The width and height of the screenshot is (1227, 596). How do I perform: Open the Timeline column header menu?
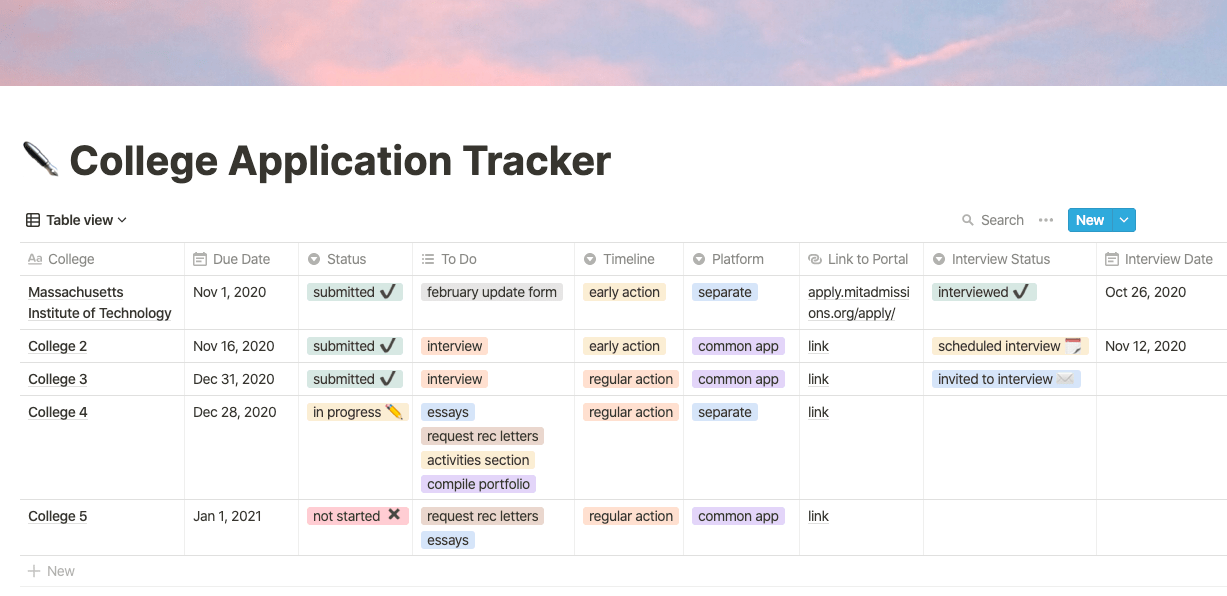[628, 259]
